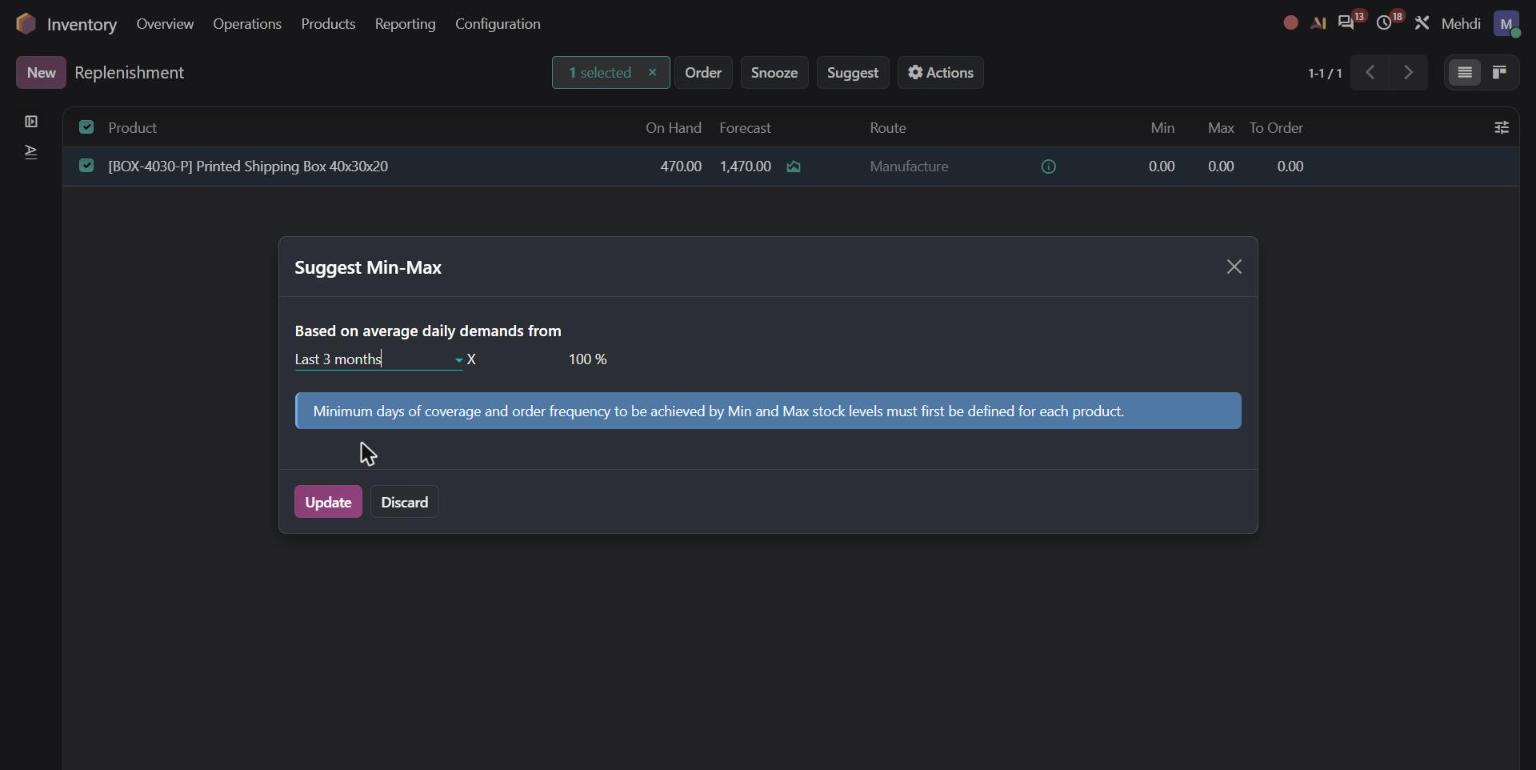
Task: Sort by the Max column header
Action: [x=1221, y=127]
